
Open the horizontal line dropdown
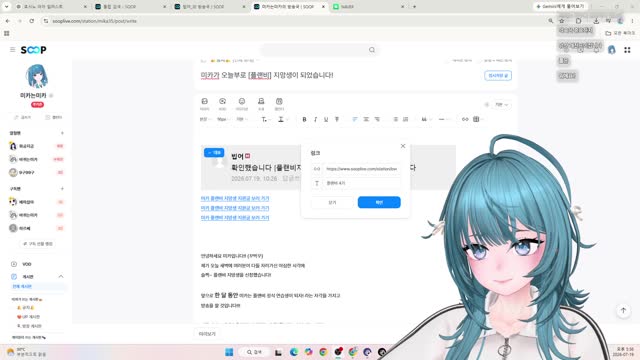[443, 119]
